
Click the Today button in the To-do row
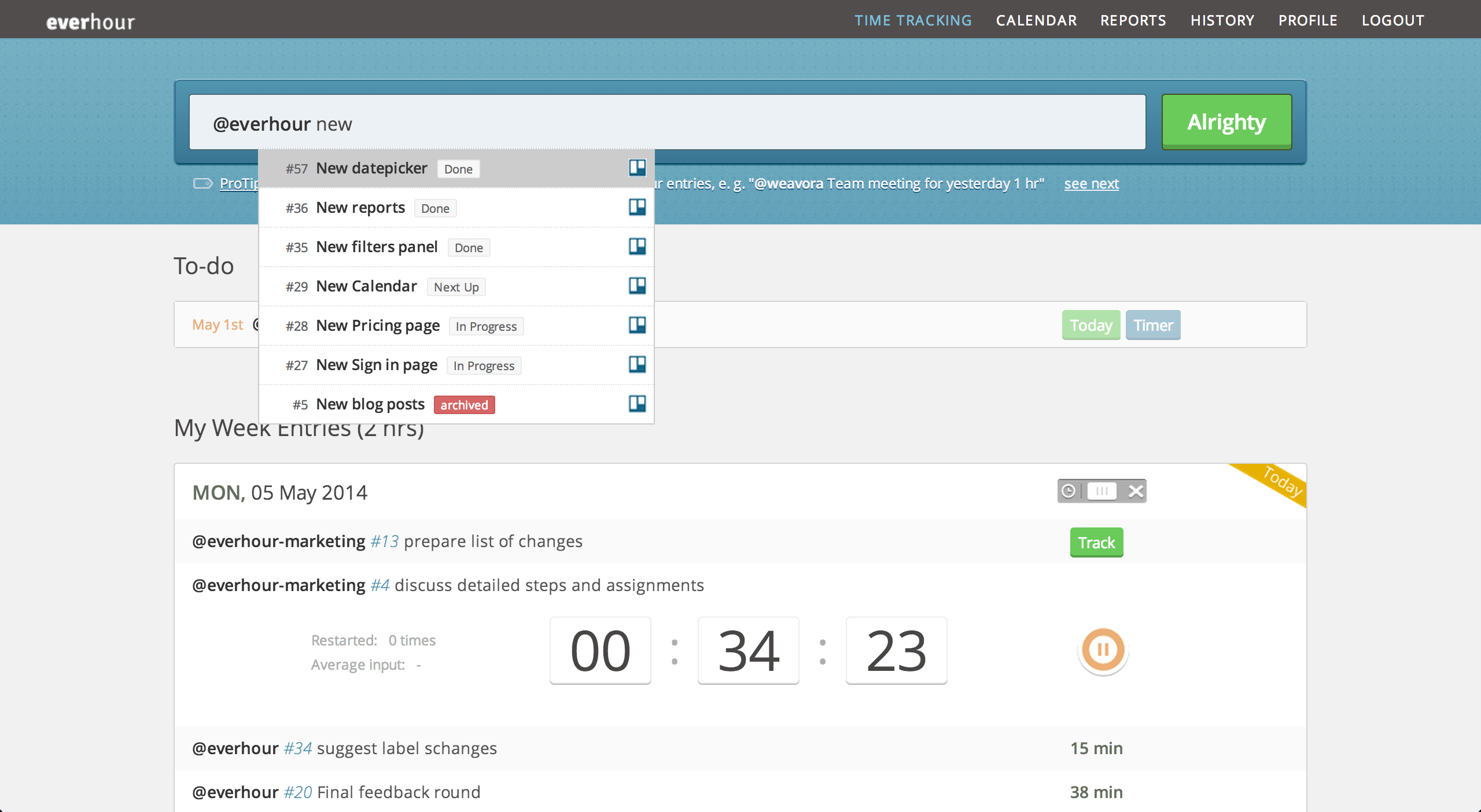tap(1091, 325)
